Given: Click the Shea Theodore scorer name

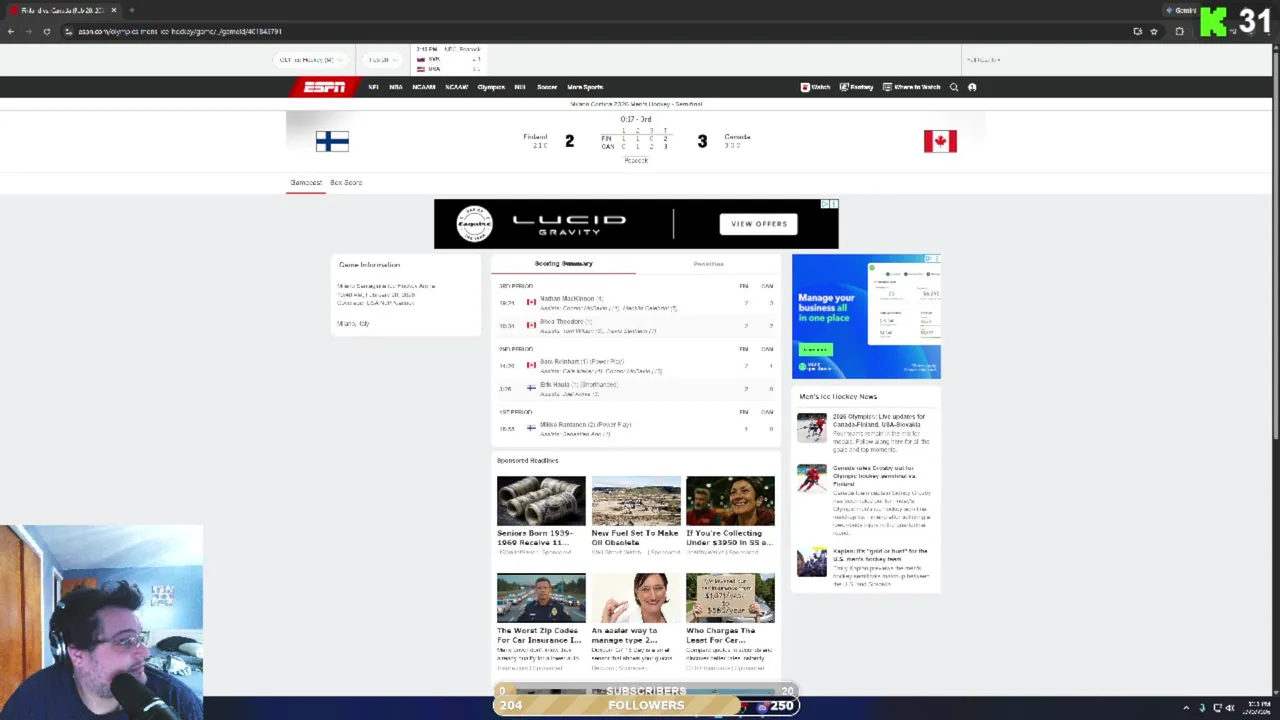Looking at the screenshot, I should [x=561, y=321].
